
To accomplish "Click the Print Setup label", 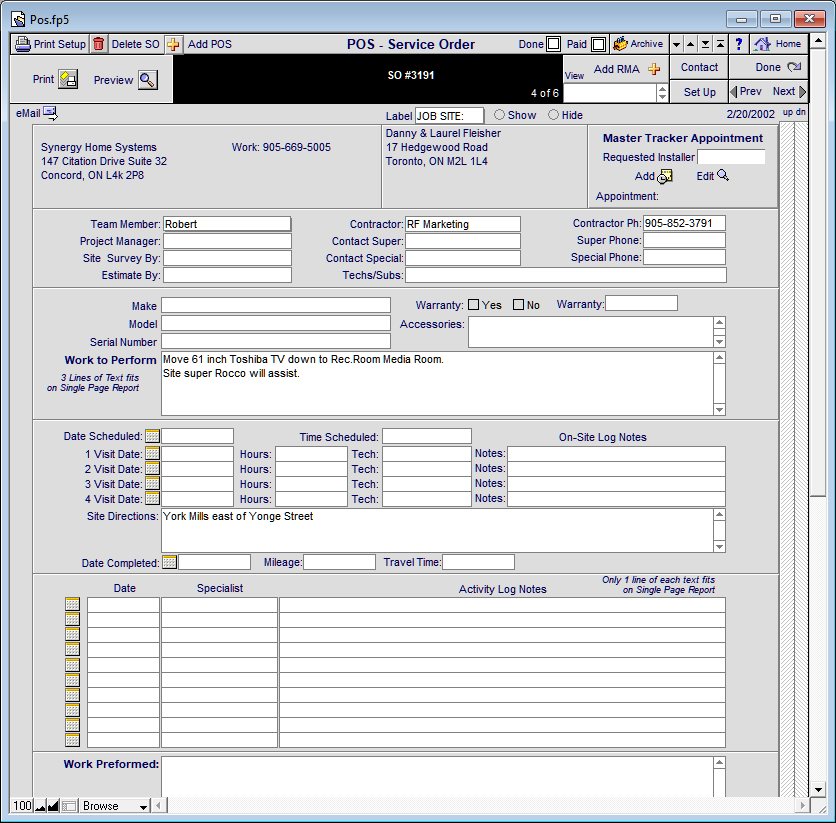I will pos(60,44).
